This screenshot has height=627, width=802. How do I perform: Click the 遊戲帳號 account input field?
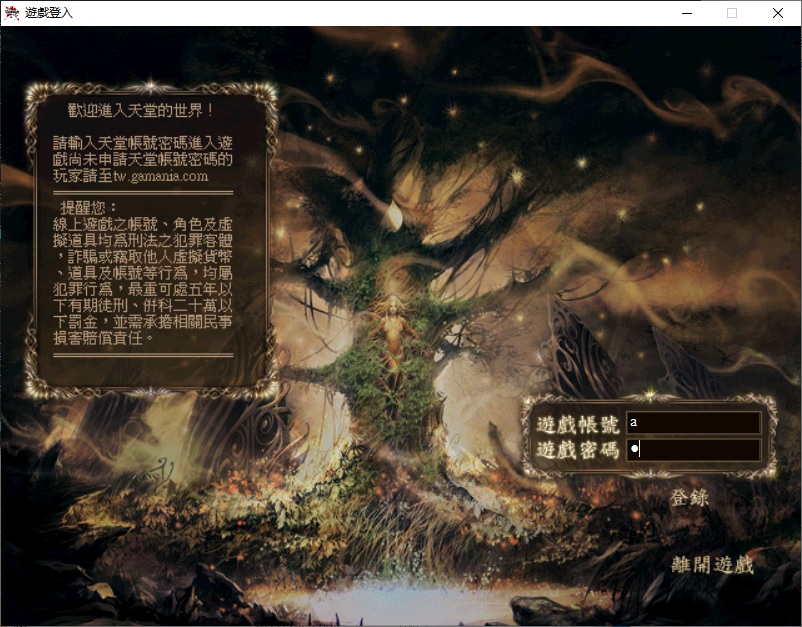(694, 422)
